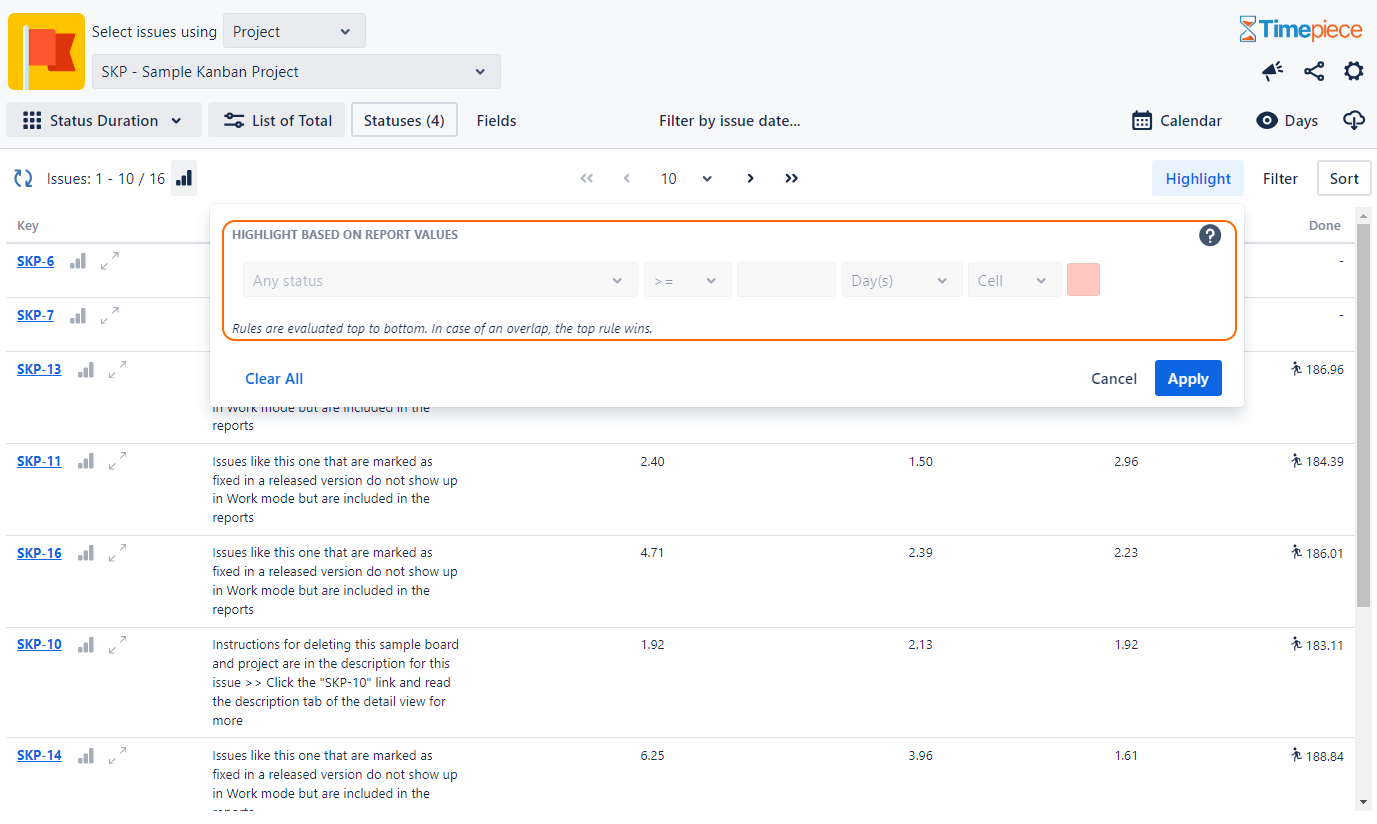Screen dimensions: 1377x824
Task: Go to the last page of issues
Action: click(791, 178)
